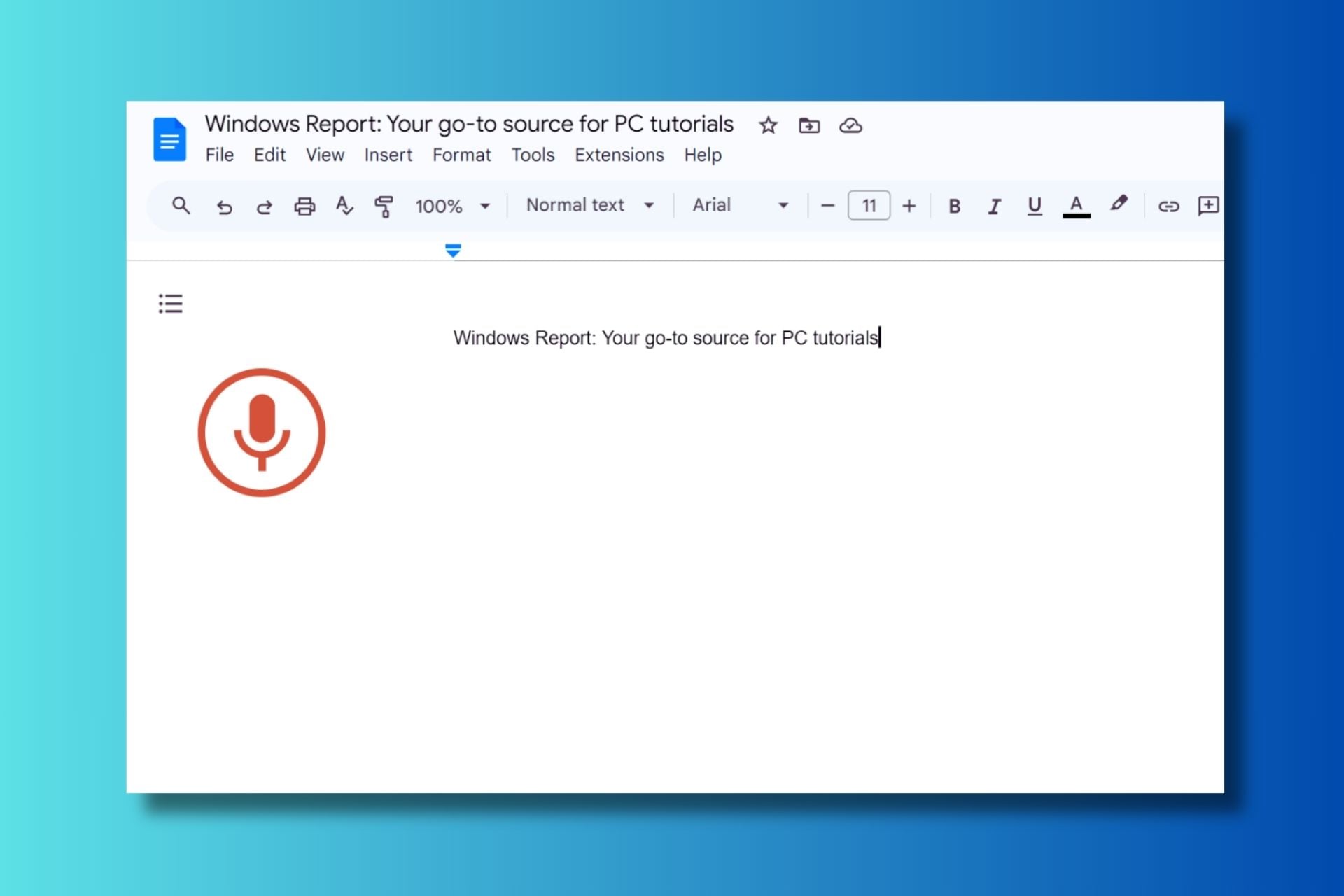The image size is (1344, 896).
Task: Star this document
Action: pos(768,125)
